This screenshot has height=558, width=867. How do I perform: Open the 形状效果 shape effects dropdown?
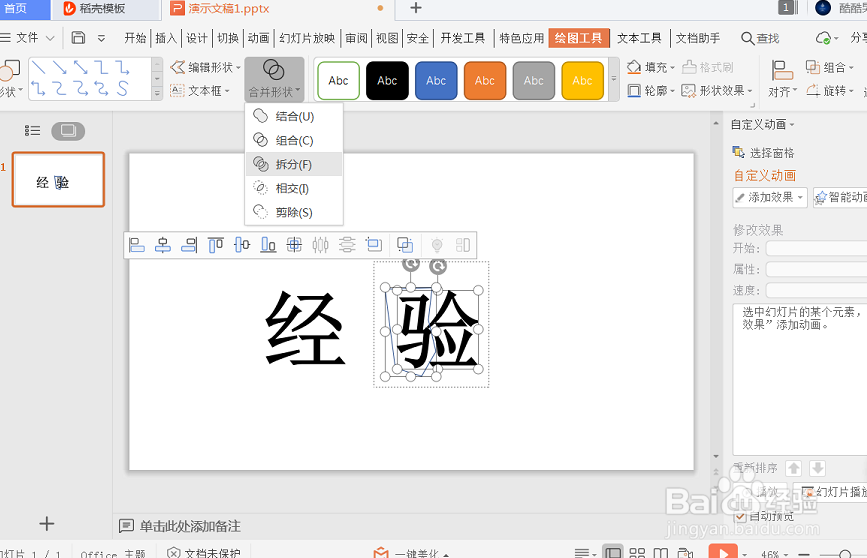pos(717,91)
